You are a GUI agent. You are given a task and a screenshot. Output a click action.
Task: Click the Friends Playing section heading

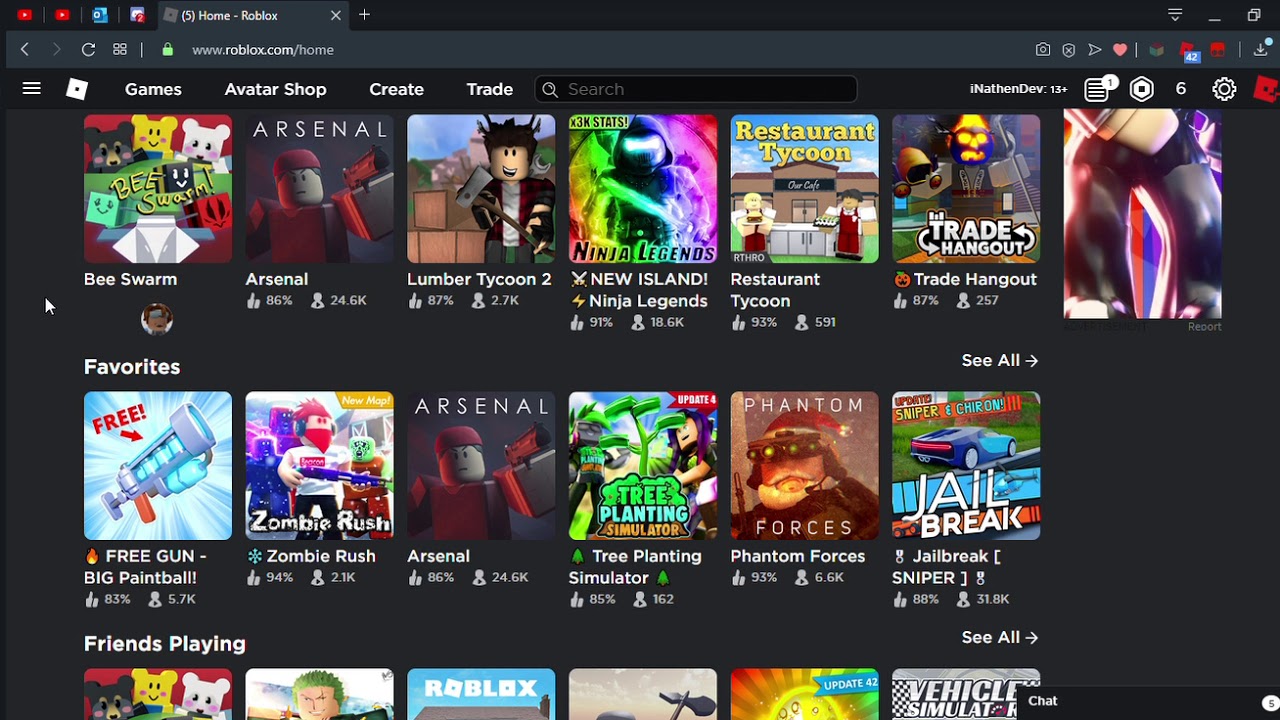(165, 644)
